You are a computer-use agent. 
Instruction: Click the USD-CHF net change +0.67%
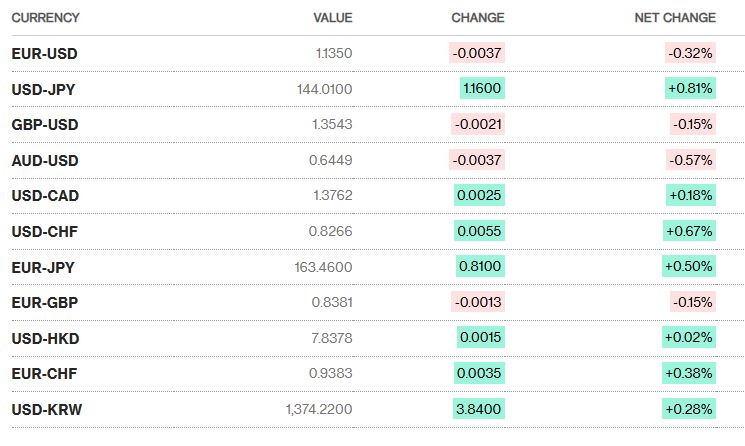coord(690,232)
